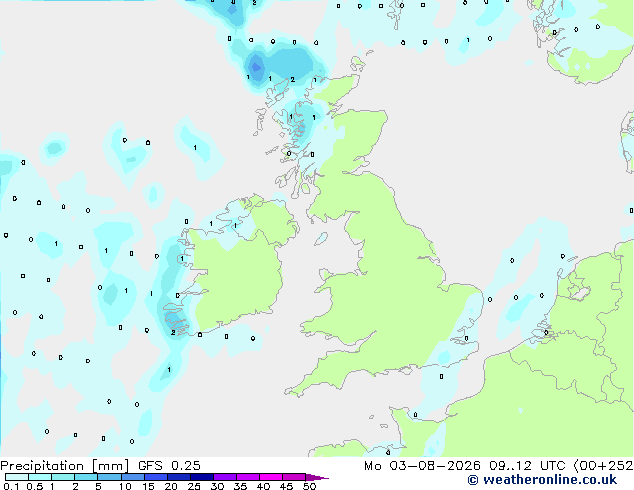Select the 45–50 mm legend swatch

pyautogui.click(x=294, y=477)
